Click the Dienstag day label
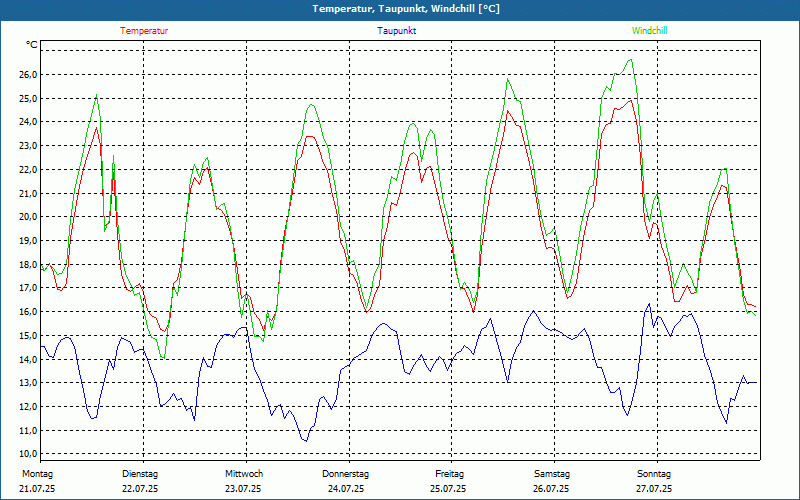This screenshot has width=800, height=500. pos(140,474)
